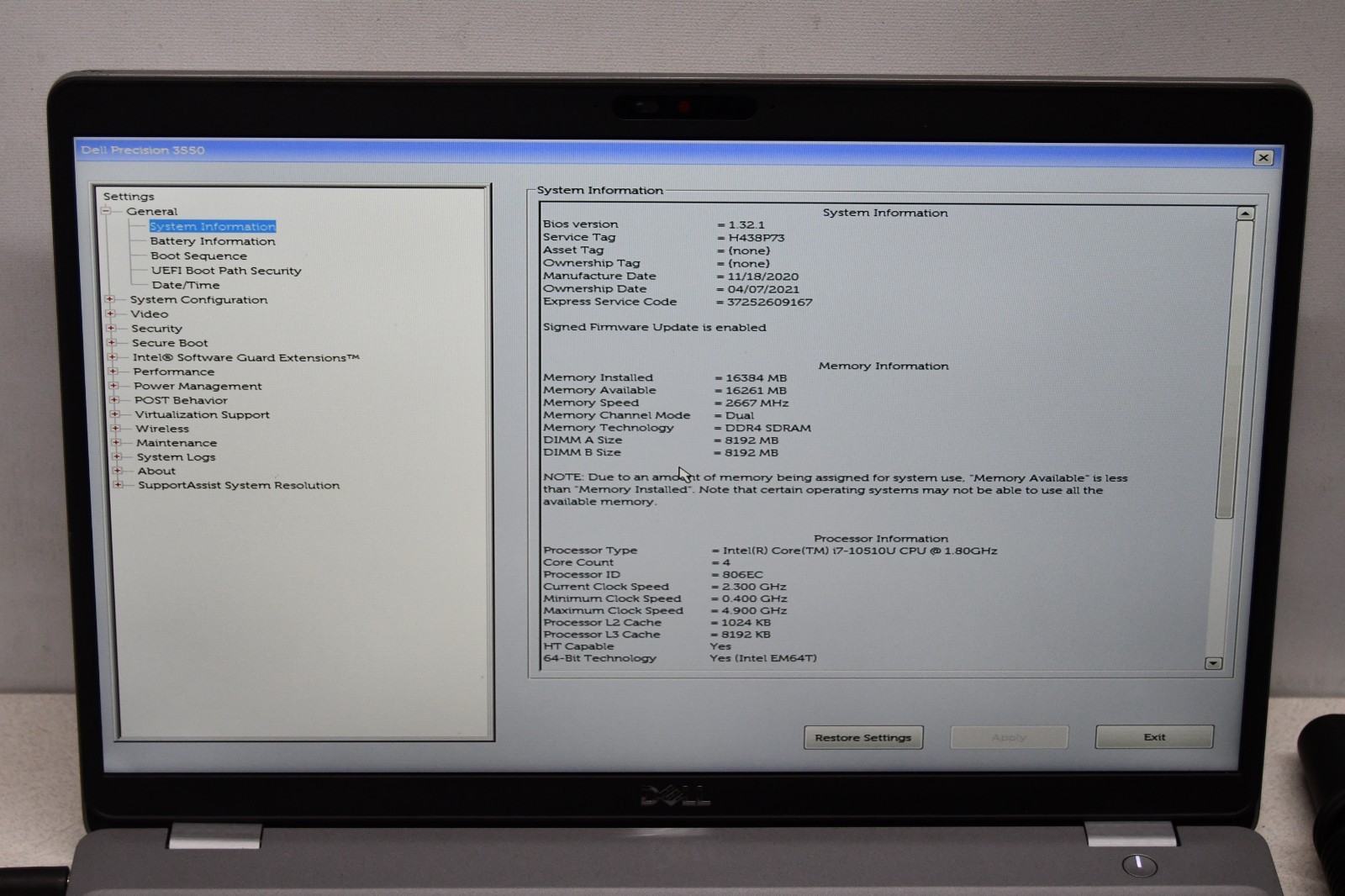Click Memory Available value 16261 MB

(x=757, y=390)
